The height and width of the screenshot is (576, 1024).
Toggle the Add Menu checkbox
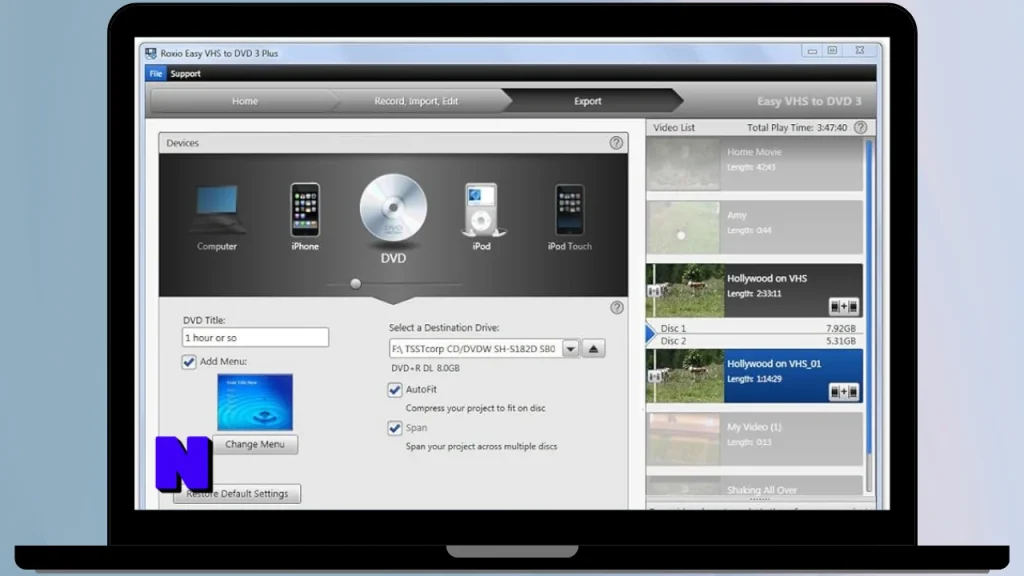(x=189, y=362)
